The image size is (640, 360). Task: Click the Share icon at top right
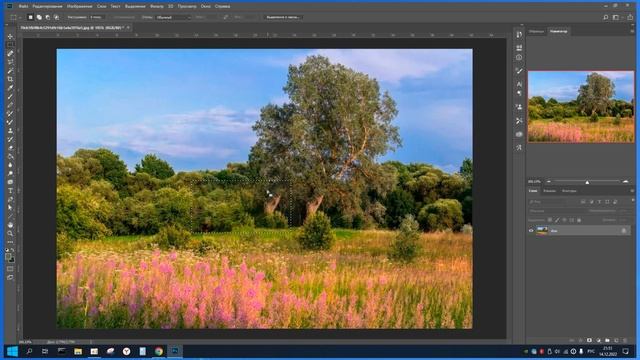(x=631, y=17)
